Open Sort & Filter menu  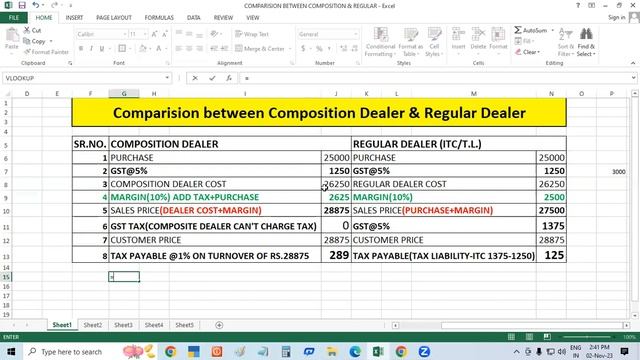566,42
